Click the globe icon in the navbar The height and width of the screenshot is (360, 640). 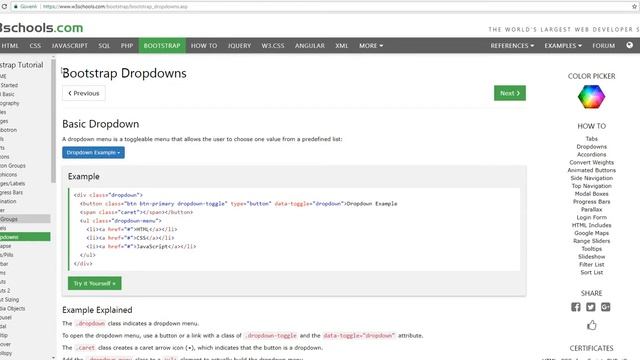click(x=629, y=45)
